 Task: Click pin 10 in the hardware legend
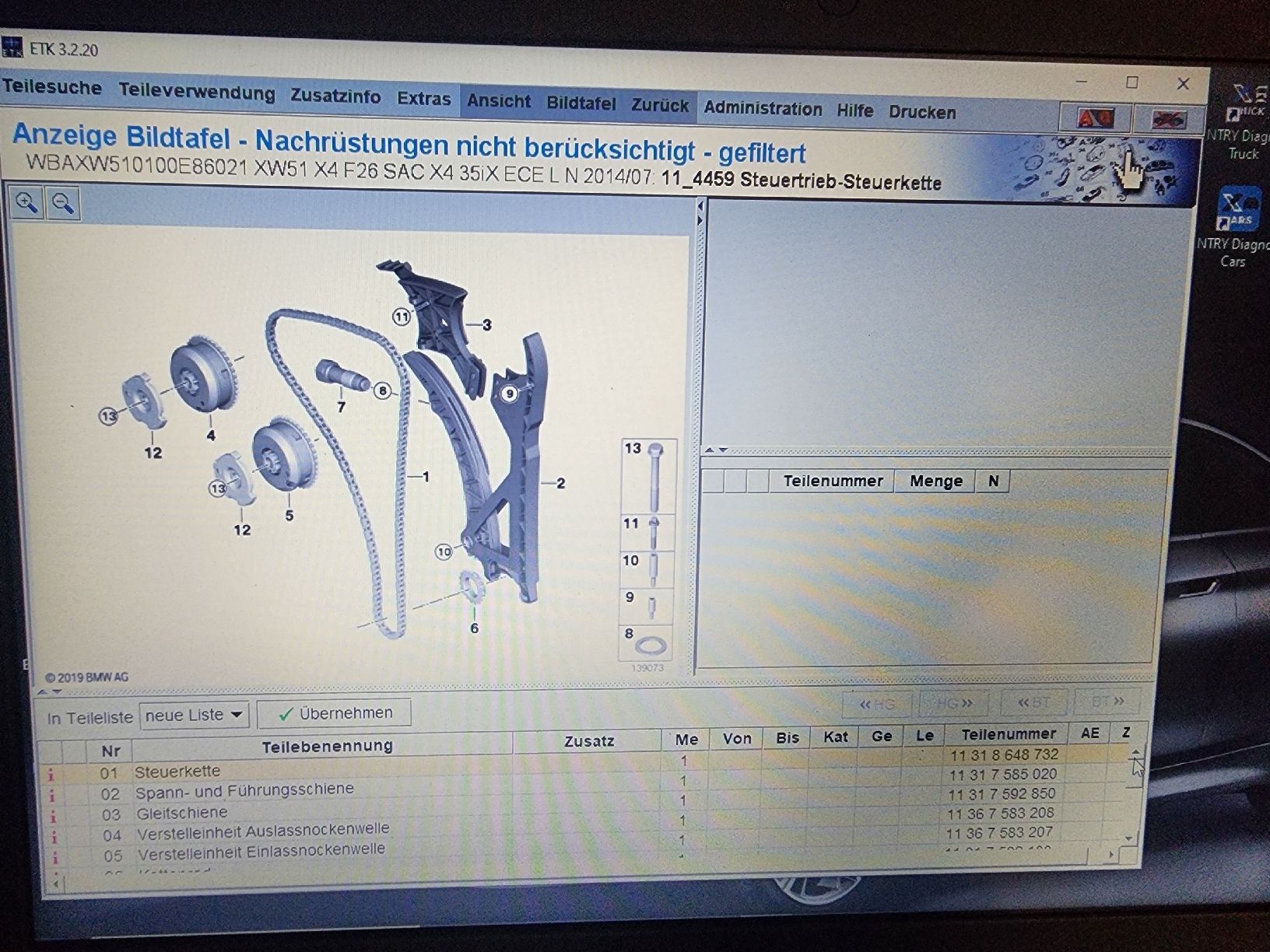647,569
